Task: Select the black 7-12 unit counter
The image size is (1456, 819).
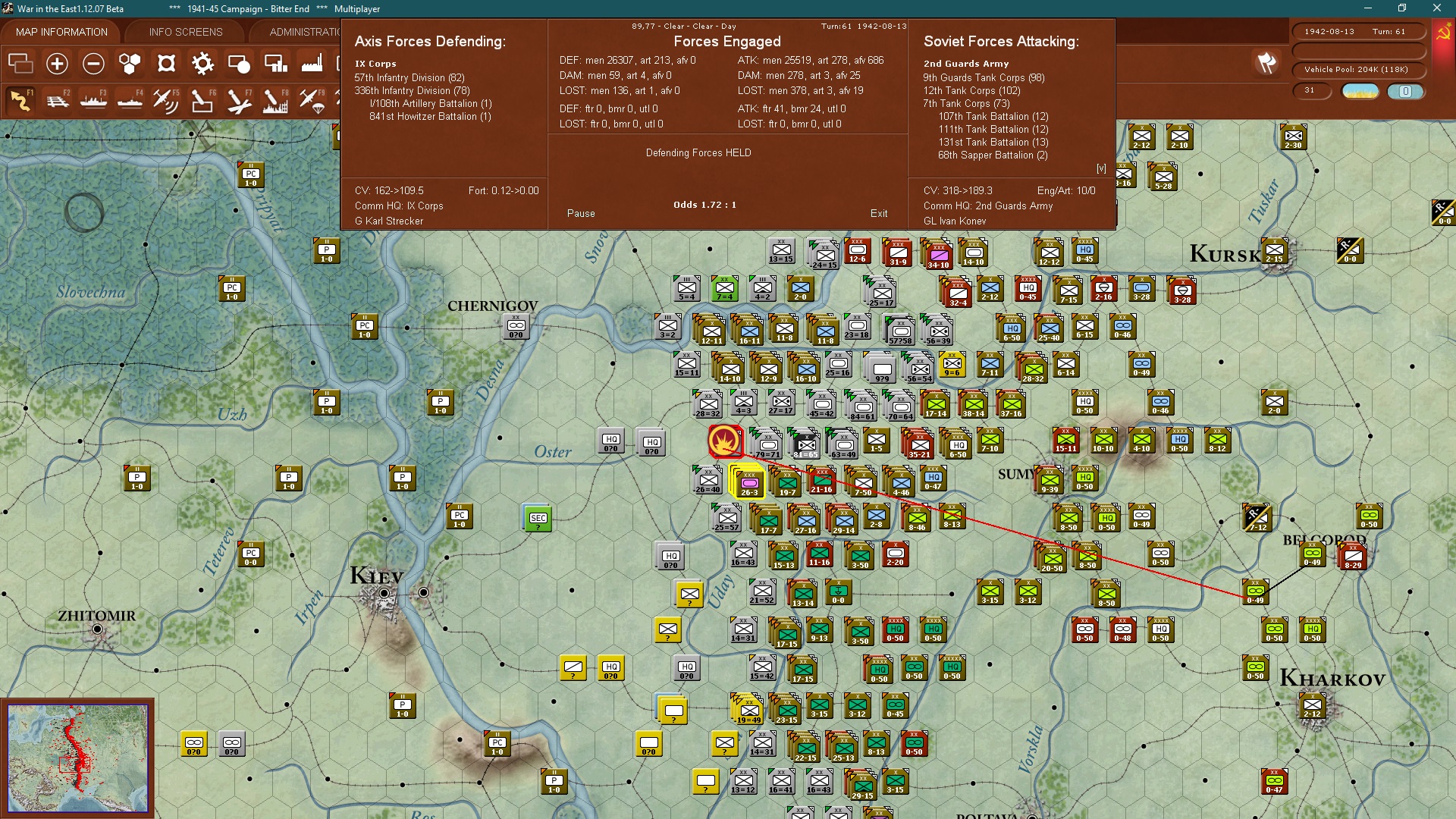Action: [x=1257, y=517]
